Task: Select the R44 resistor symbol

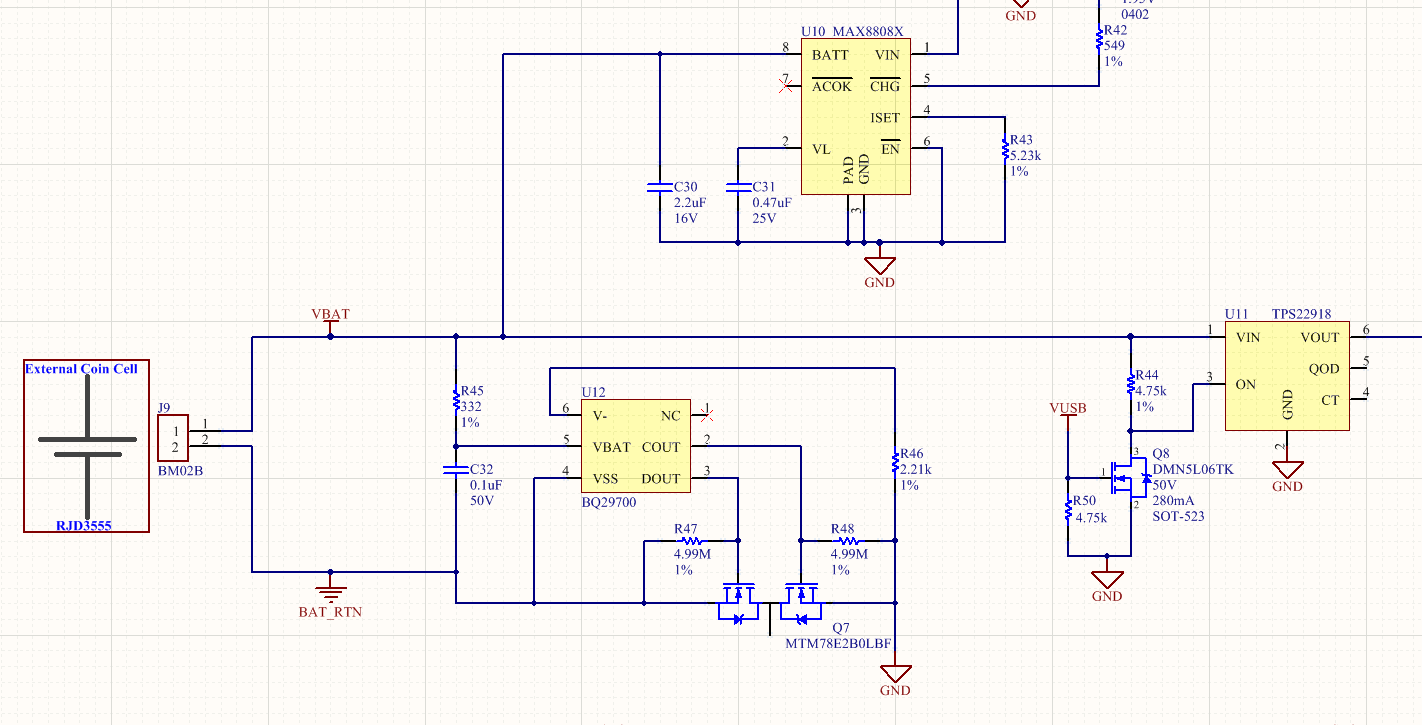Action: pyautogui.click(x=1131, y=384)
